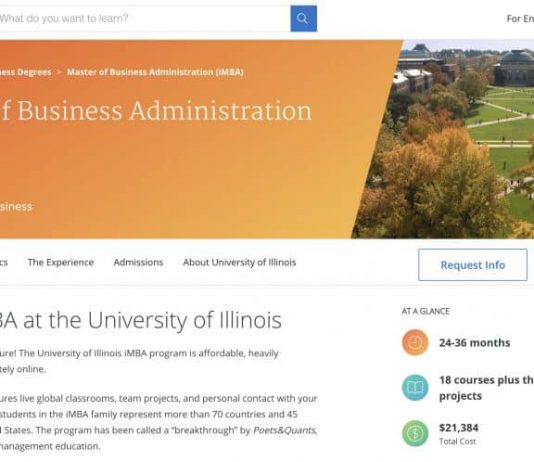Click the Request Info button

coord(473,265)
